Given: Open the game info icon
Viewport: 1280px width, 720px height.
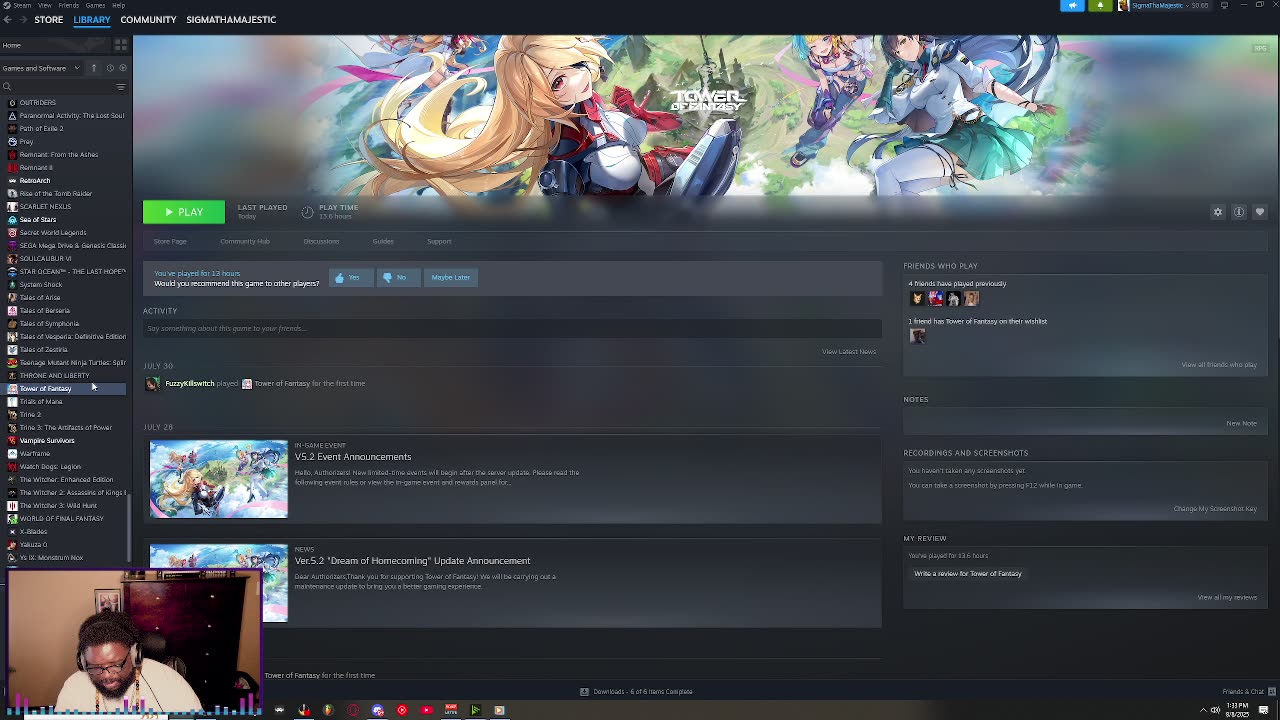Looking at the screenshot, I should (1239, 212).
